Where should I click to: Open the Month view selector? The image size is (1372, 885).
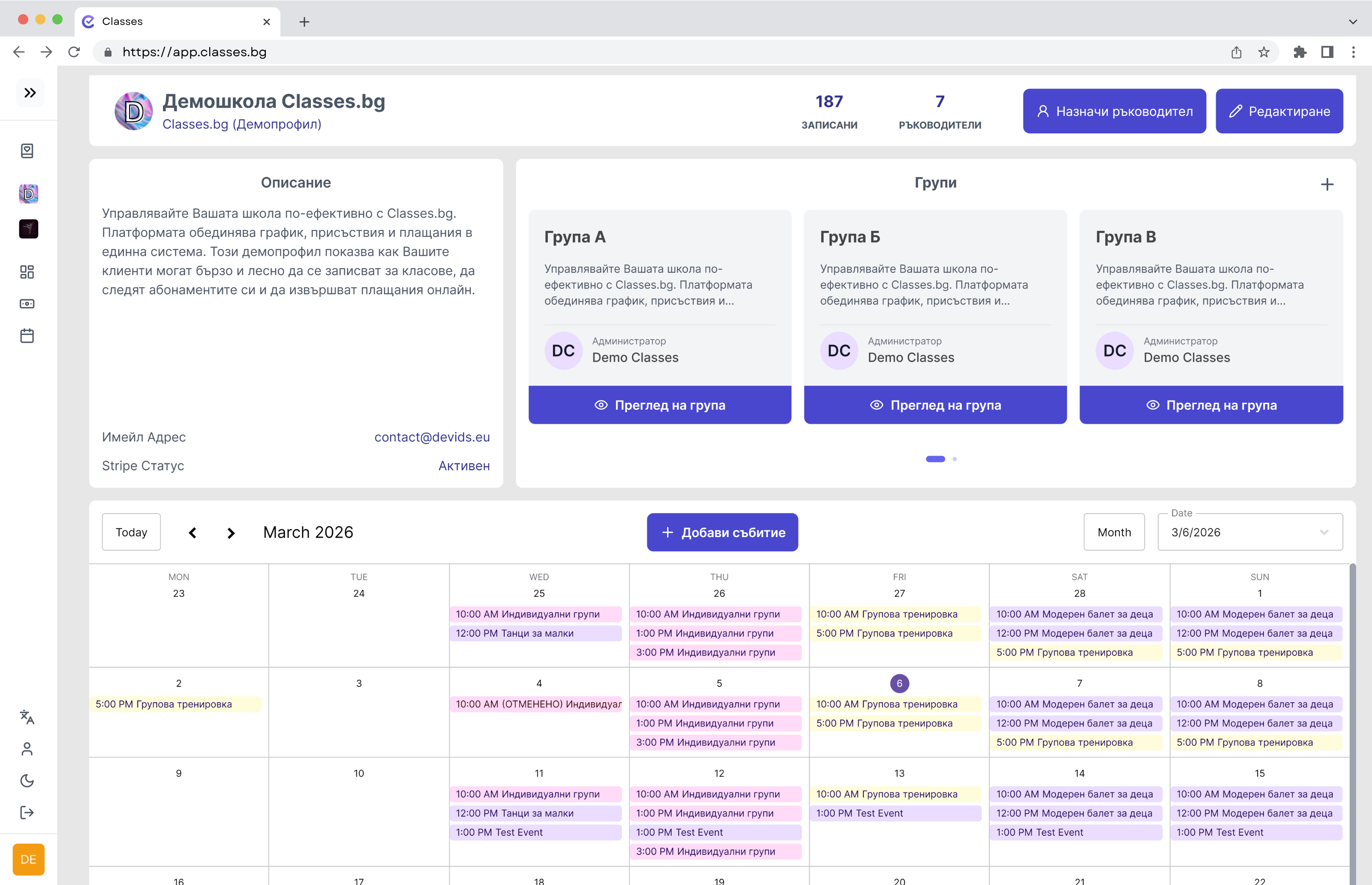coord(1114,532)
